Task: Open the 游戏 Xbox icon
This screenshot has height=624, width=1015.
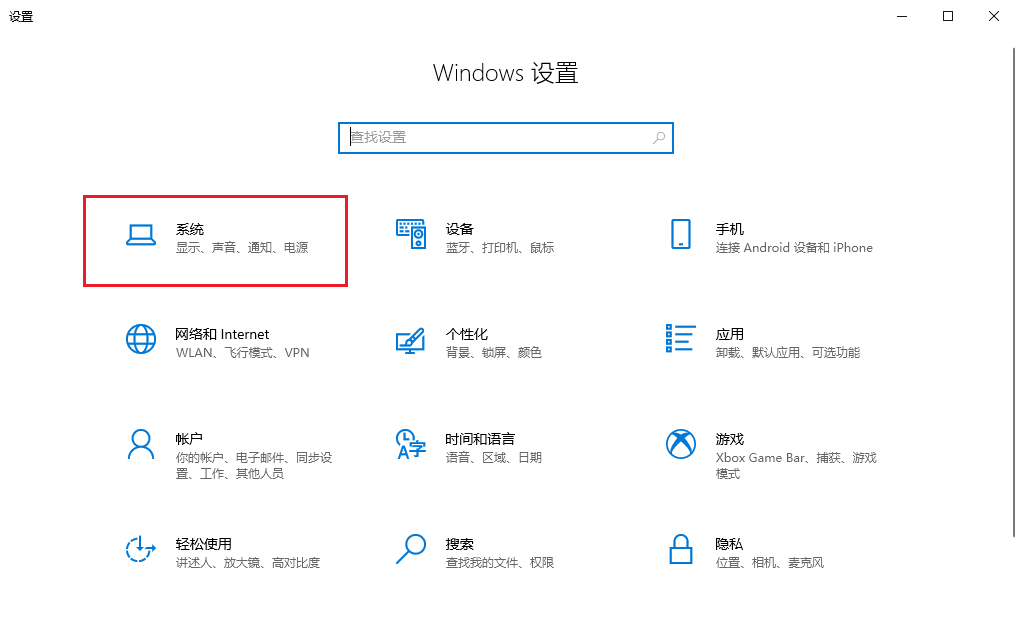Action: click(x=680, y=444)
